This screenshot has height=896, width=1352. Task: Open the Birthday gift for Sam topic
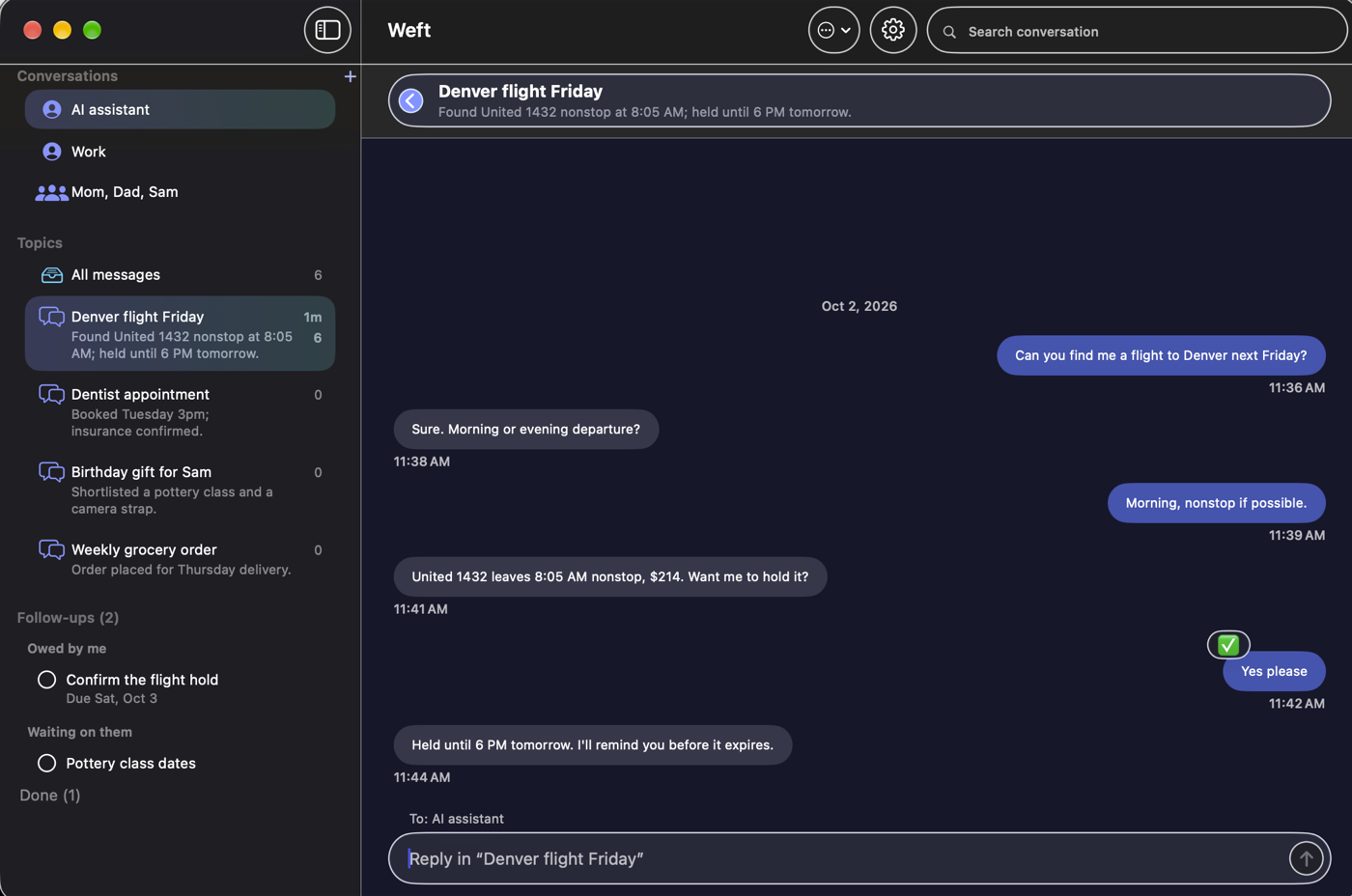tap(180, 490)
